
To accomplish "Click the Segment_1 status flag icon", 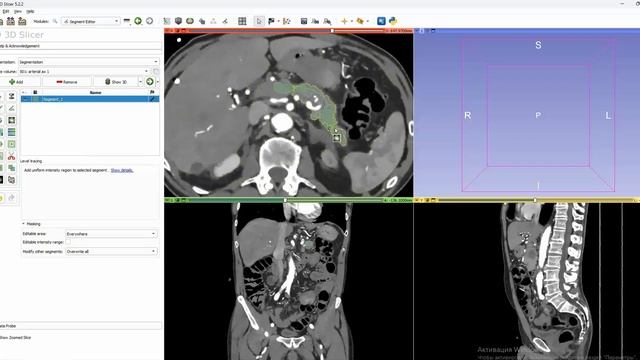I will (x=153, y=99).
